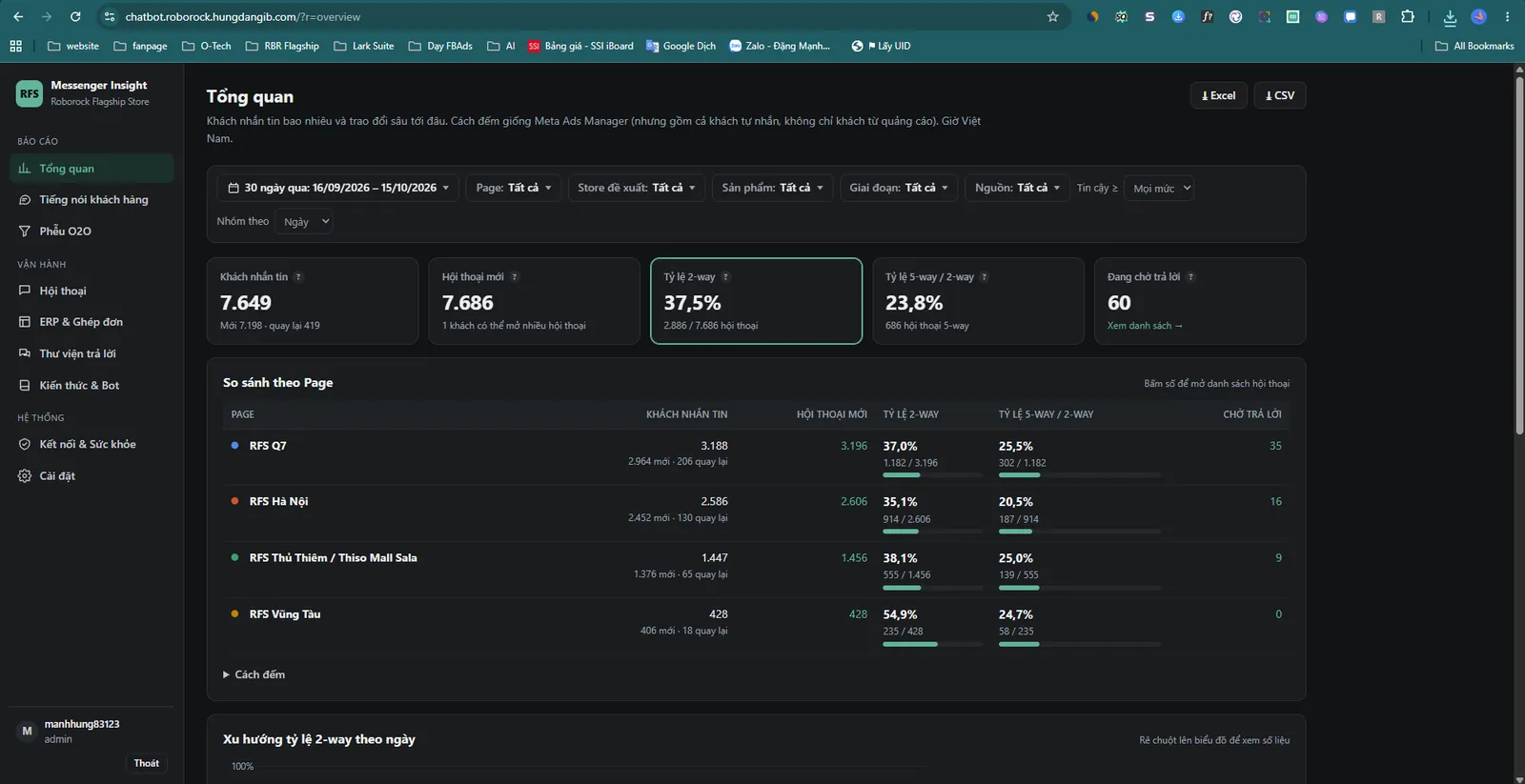
Task: Click the Cài đặt gear icon
Action: (x=25, y=476)
